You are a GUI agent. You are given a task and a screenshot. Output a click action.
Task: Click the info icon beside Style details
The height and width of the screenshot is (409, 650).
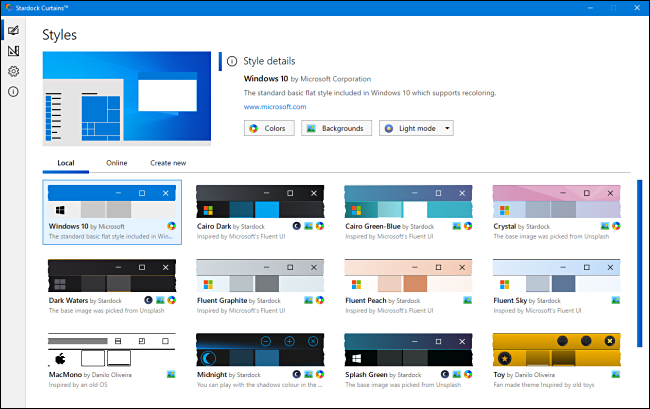pos(232,61)
